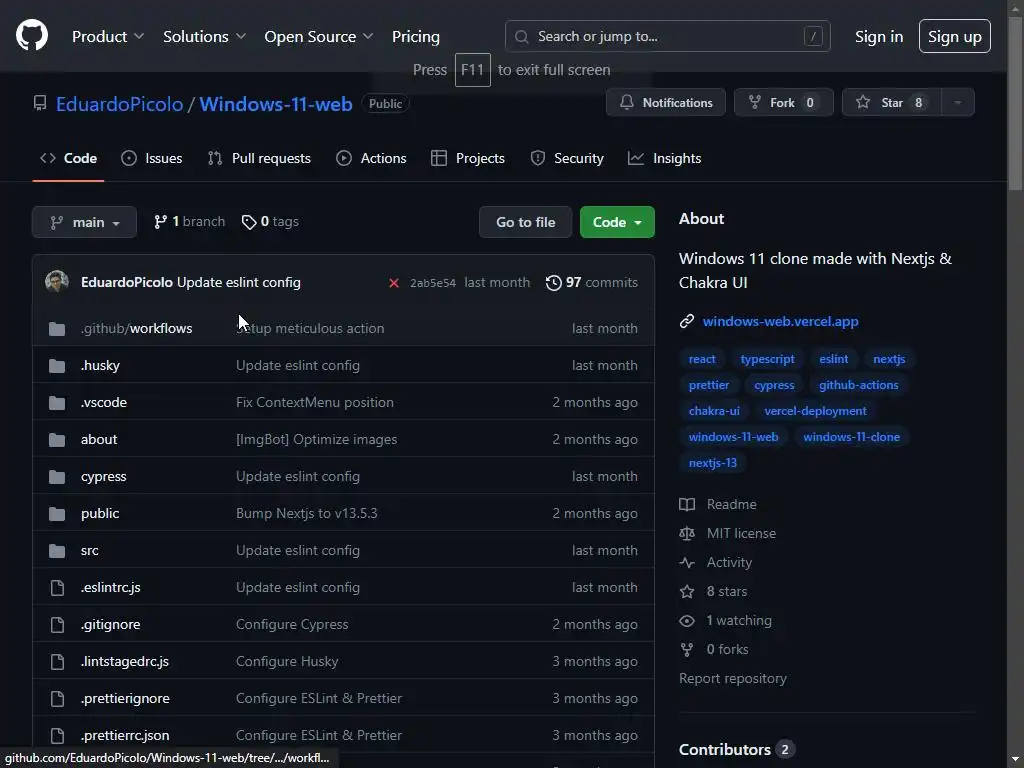Click the file icon for .gitignore

point(57,625)
